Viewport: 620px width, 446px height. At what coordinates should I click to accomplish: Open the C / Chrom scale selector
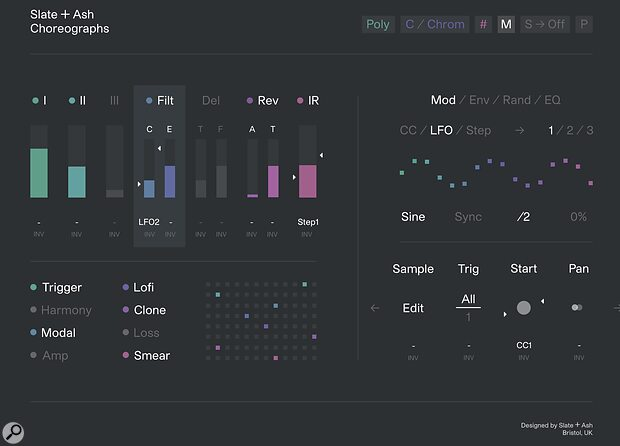coord(434,24)
